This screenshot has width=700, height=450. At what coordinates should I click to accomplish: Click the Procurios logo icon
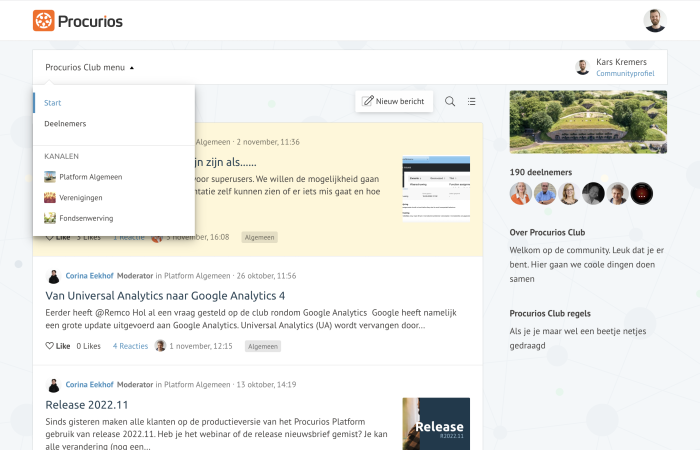(44, 21)
